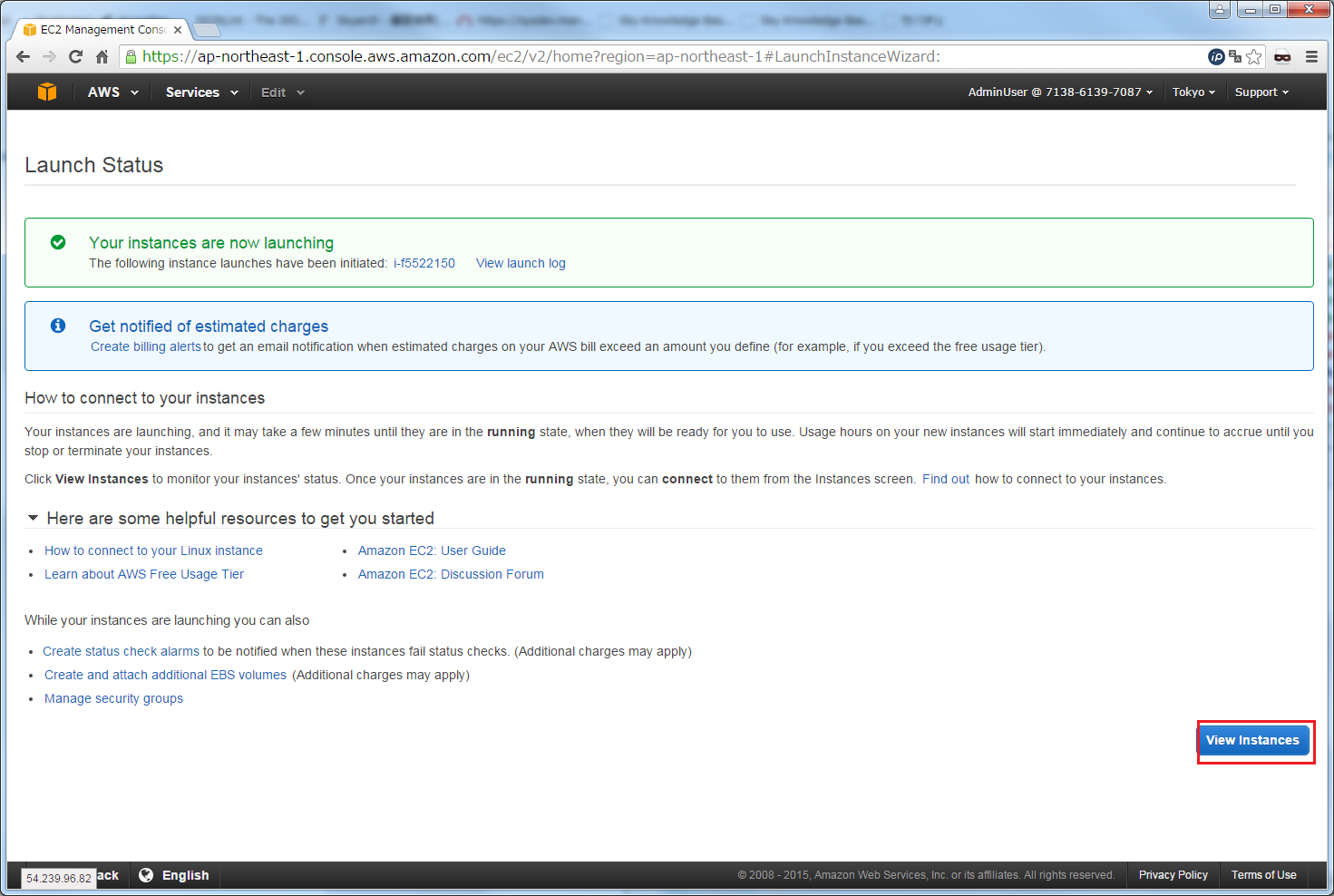Close the EC2 Management Console tab
Screen dimensions: 1334x896
coord(178,30)
